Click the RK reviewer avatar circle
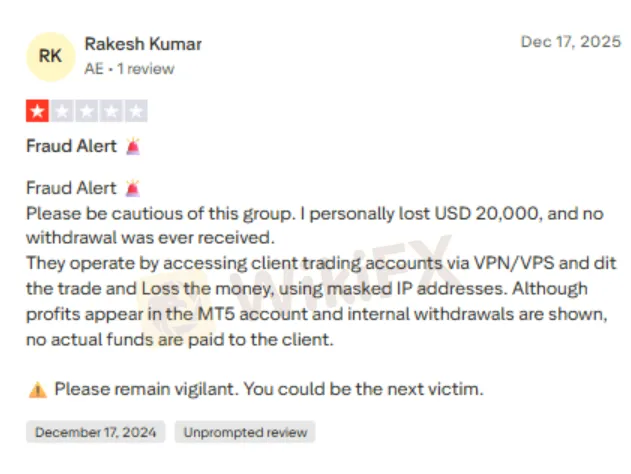 pos(50,56)
